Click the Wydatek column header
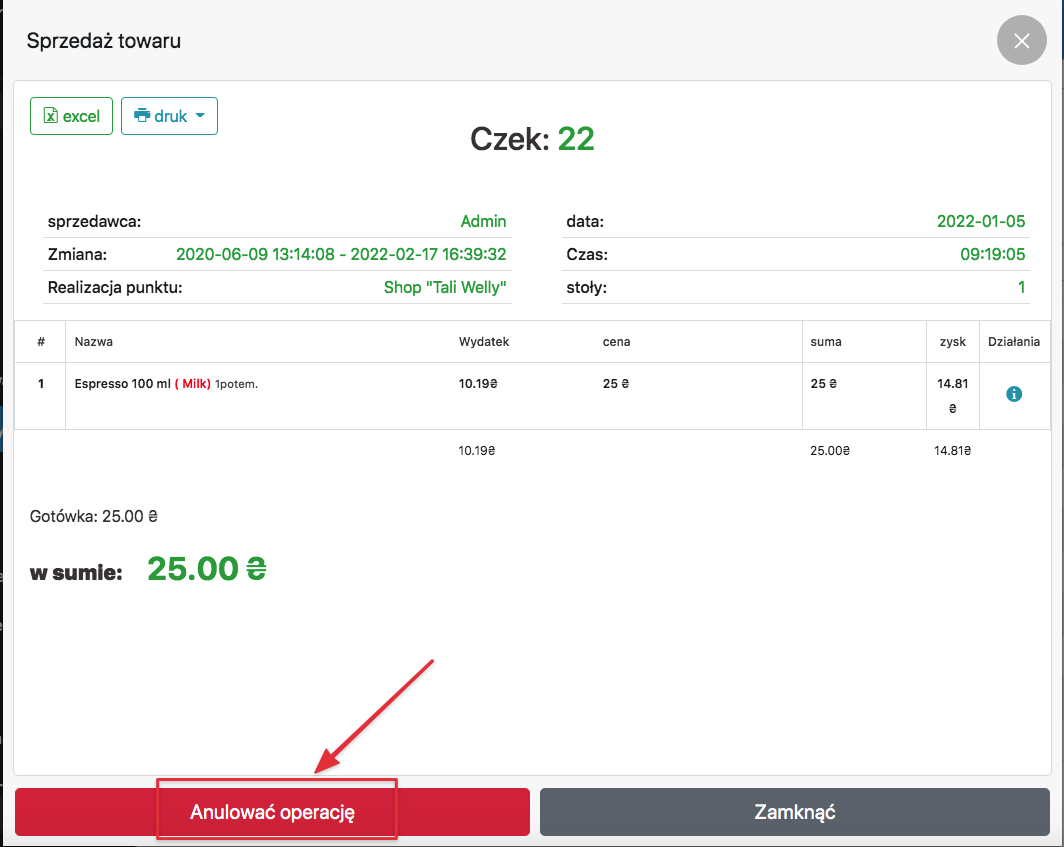The width and height of the screenshot is (1064, 847). pos(484,342)
